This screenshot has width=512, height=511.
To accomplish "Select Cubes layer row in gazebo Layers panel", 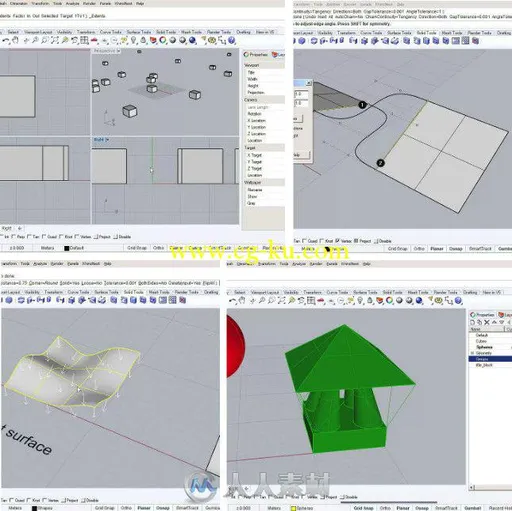I will [x=490, y=341].
